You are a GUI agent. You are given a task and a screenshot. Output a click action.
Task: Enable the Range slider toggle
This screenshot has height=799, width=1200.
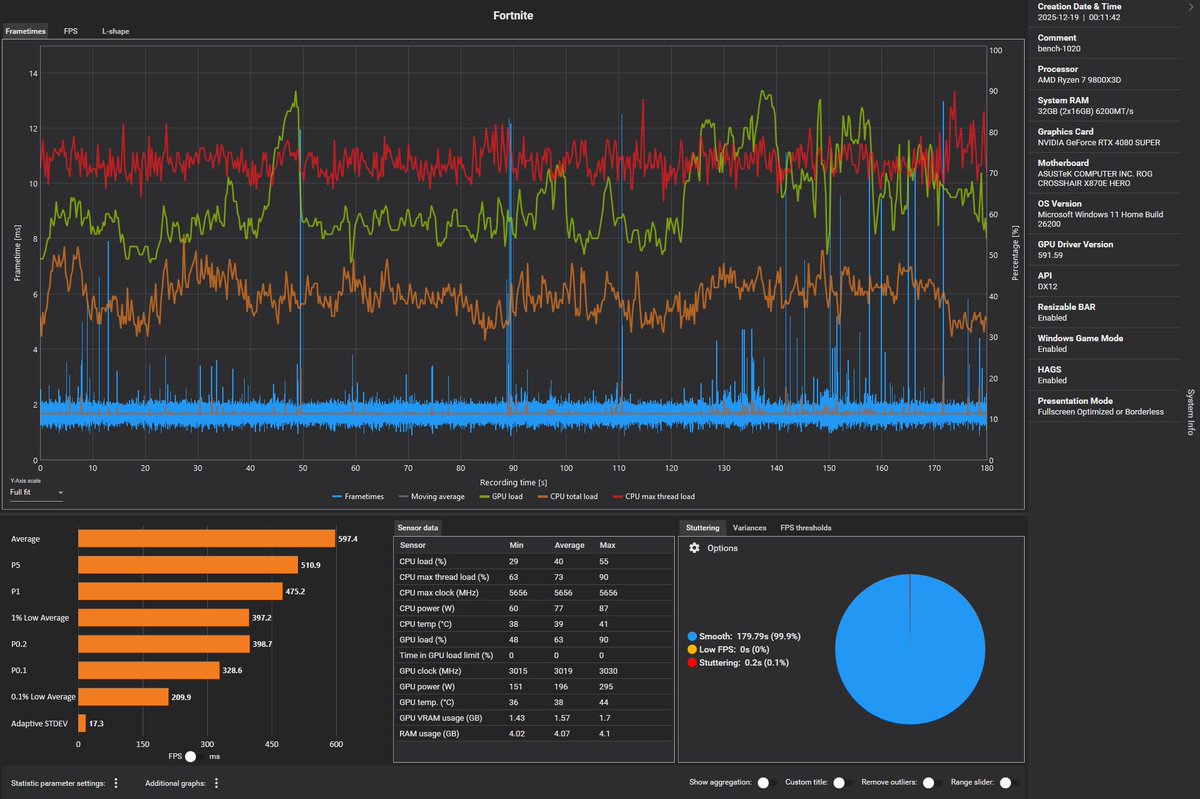click(1010, 783)
